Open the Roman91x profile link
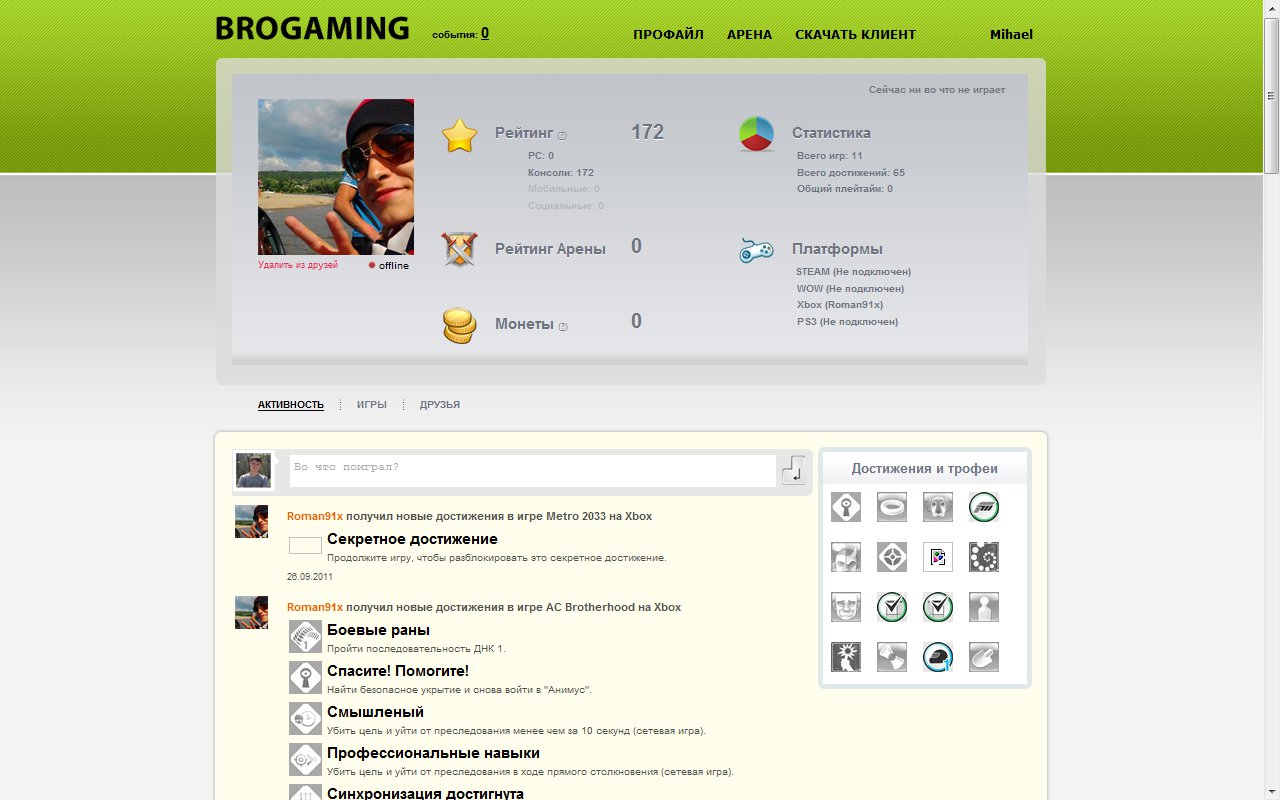Image resolution: width=1280 pixels, height=800 pixels. [x=313, y=516]
